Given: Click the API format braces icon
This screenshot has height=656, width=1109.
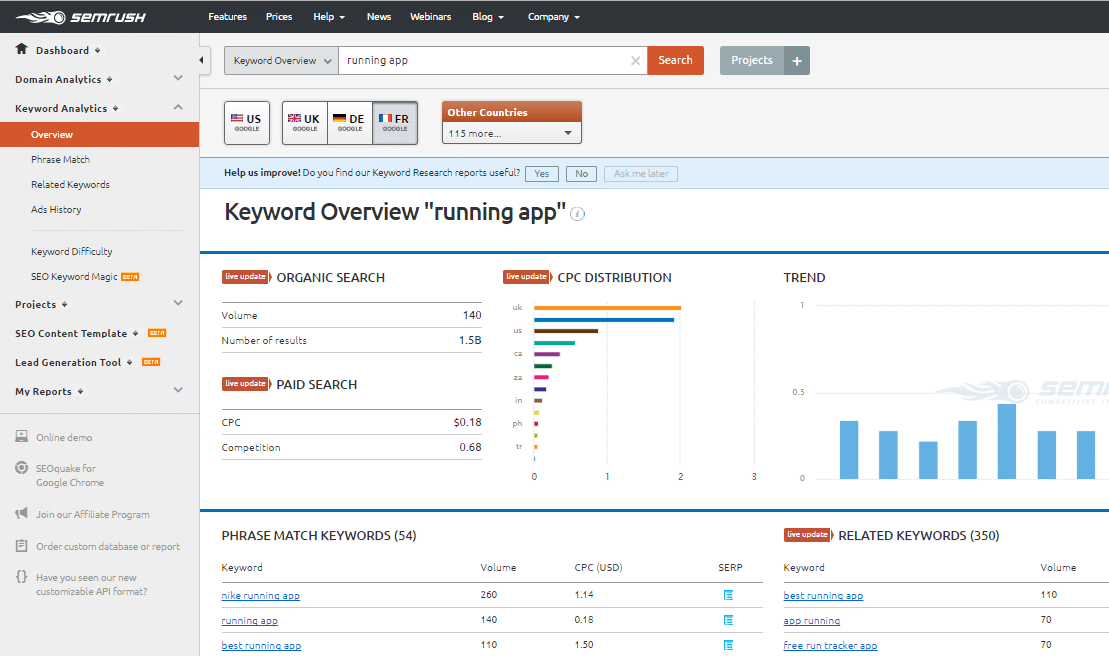Looking at the screenshot, I should 22,576.
